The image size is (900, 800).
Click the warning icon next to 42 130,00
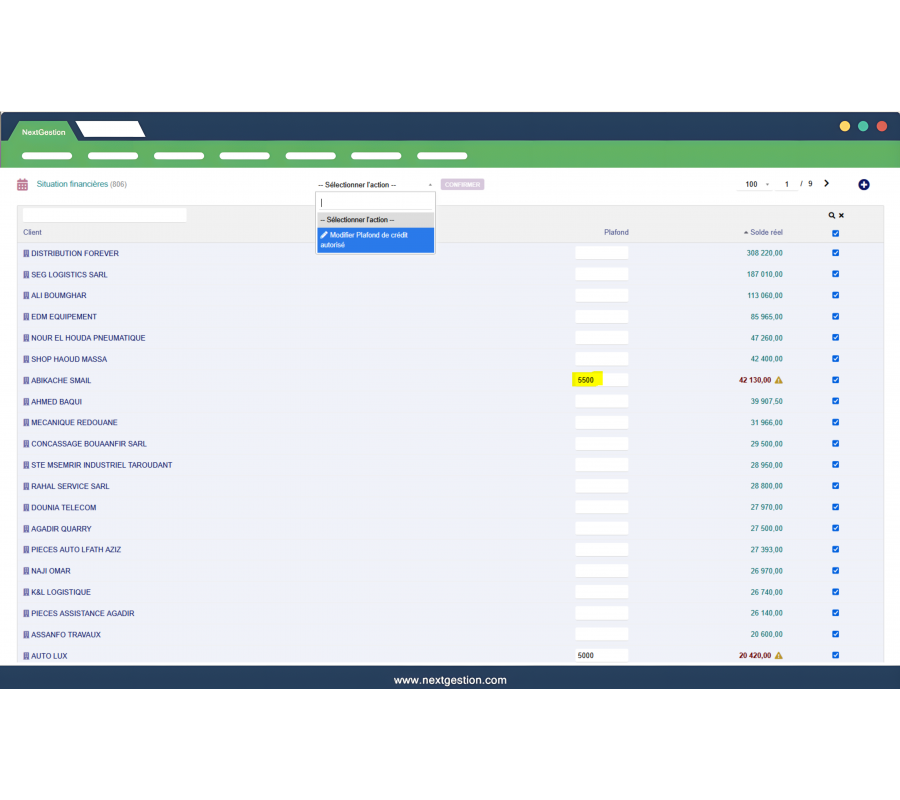pyautogui.click(x=778, y=380)
